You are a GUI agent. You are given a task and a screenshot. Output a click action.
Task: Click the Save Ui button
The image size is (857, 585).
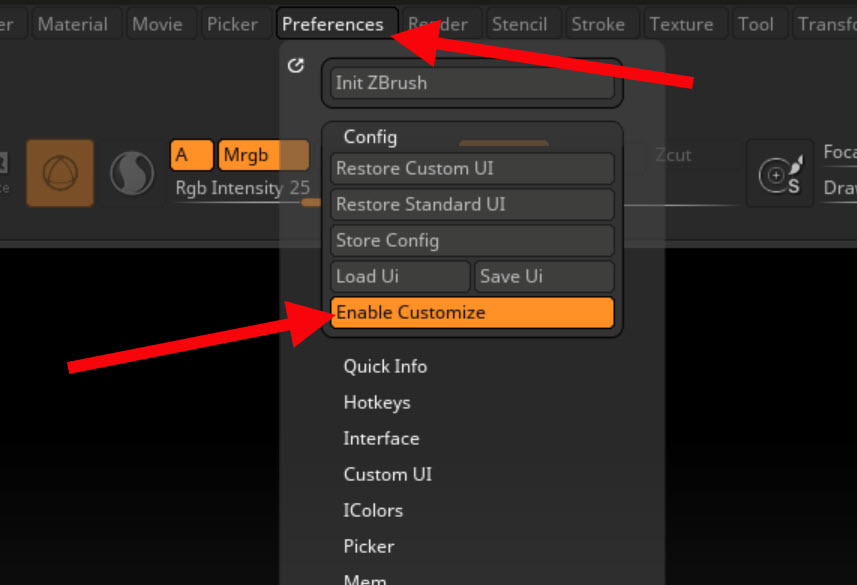[544, 277]
